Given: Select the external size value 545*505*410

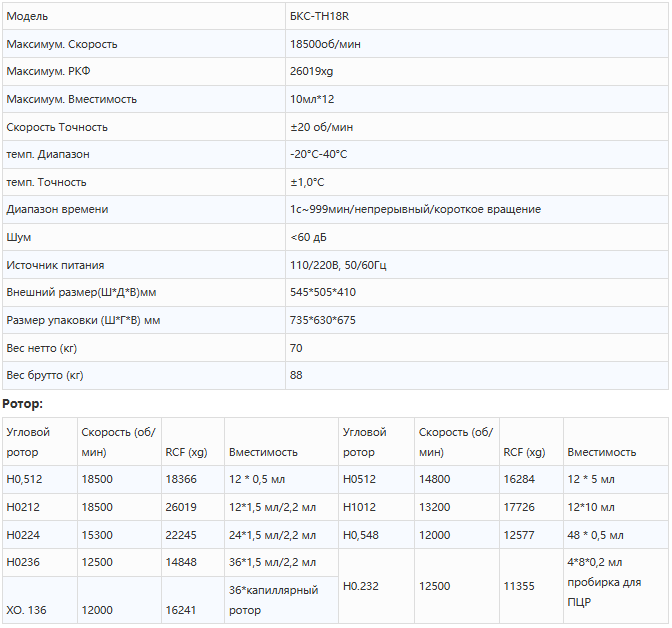Looking at the screenshot, I should [322, 292].
